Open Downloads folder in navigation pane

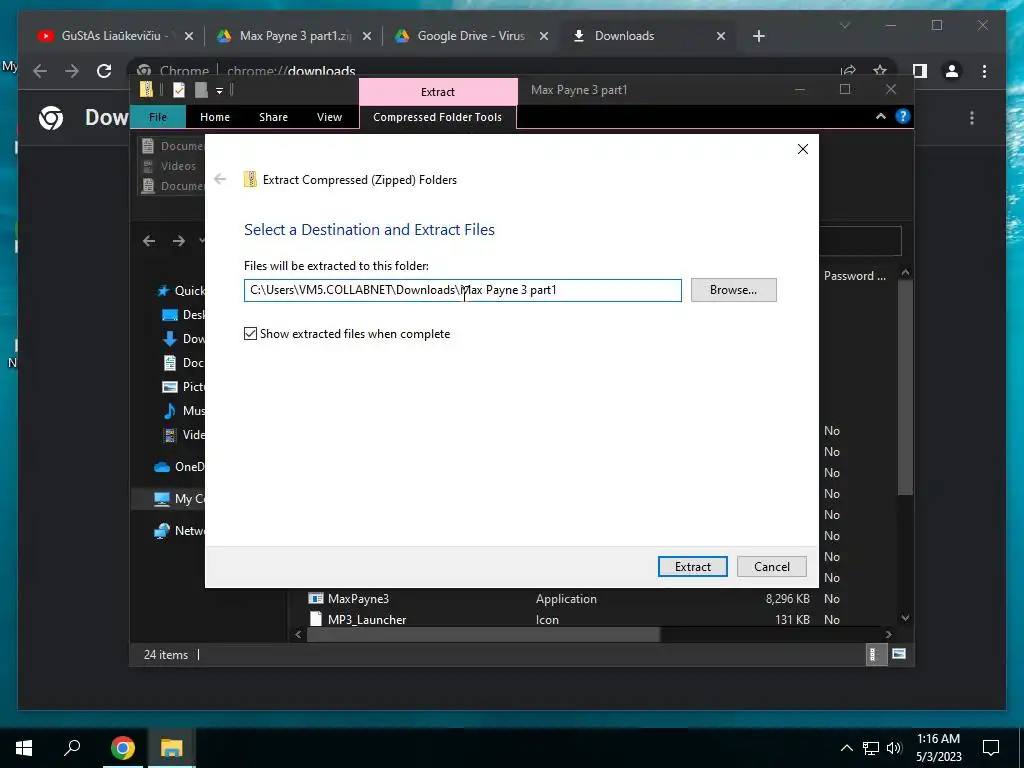click(183, 338)
